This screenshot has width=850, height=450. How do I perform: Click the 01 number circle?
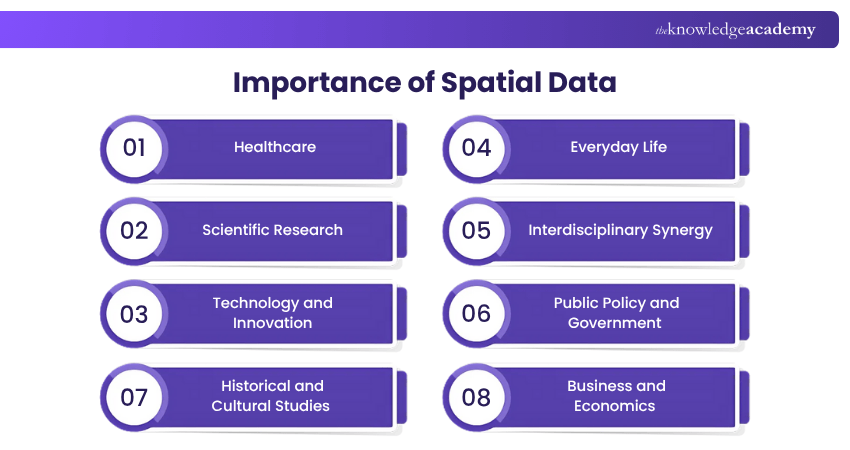click(134, 148)
